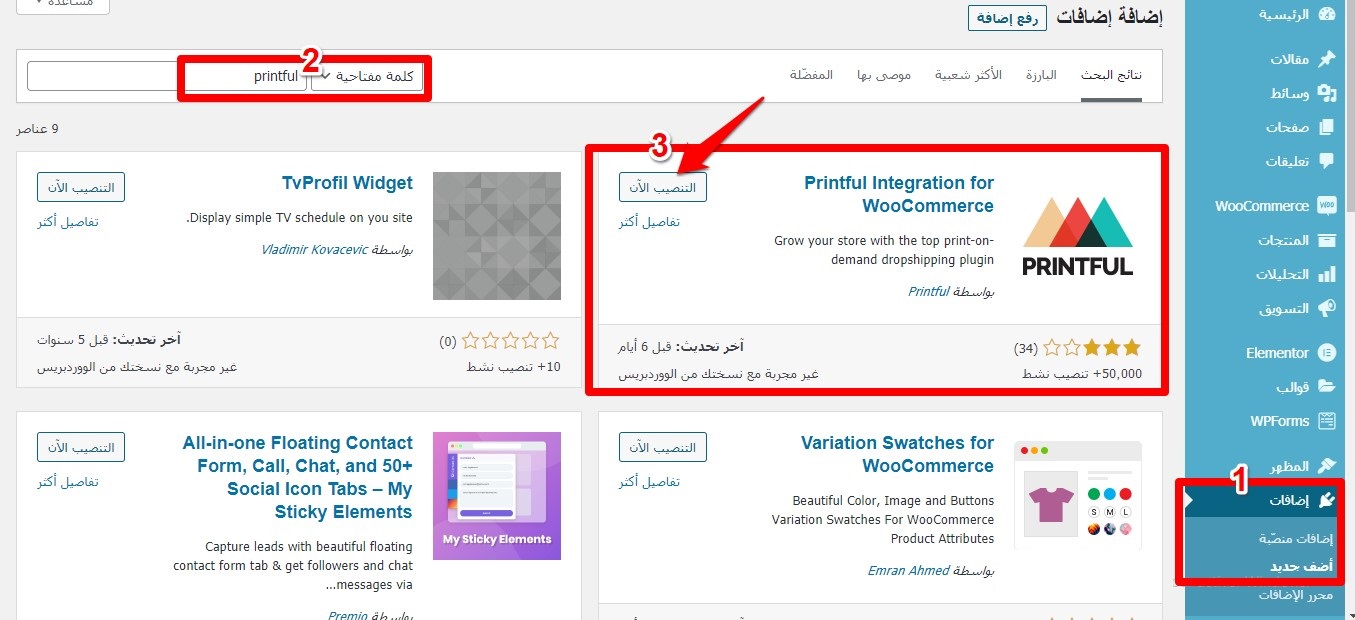Open the مساعدة help tab button

64,4
